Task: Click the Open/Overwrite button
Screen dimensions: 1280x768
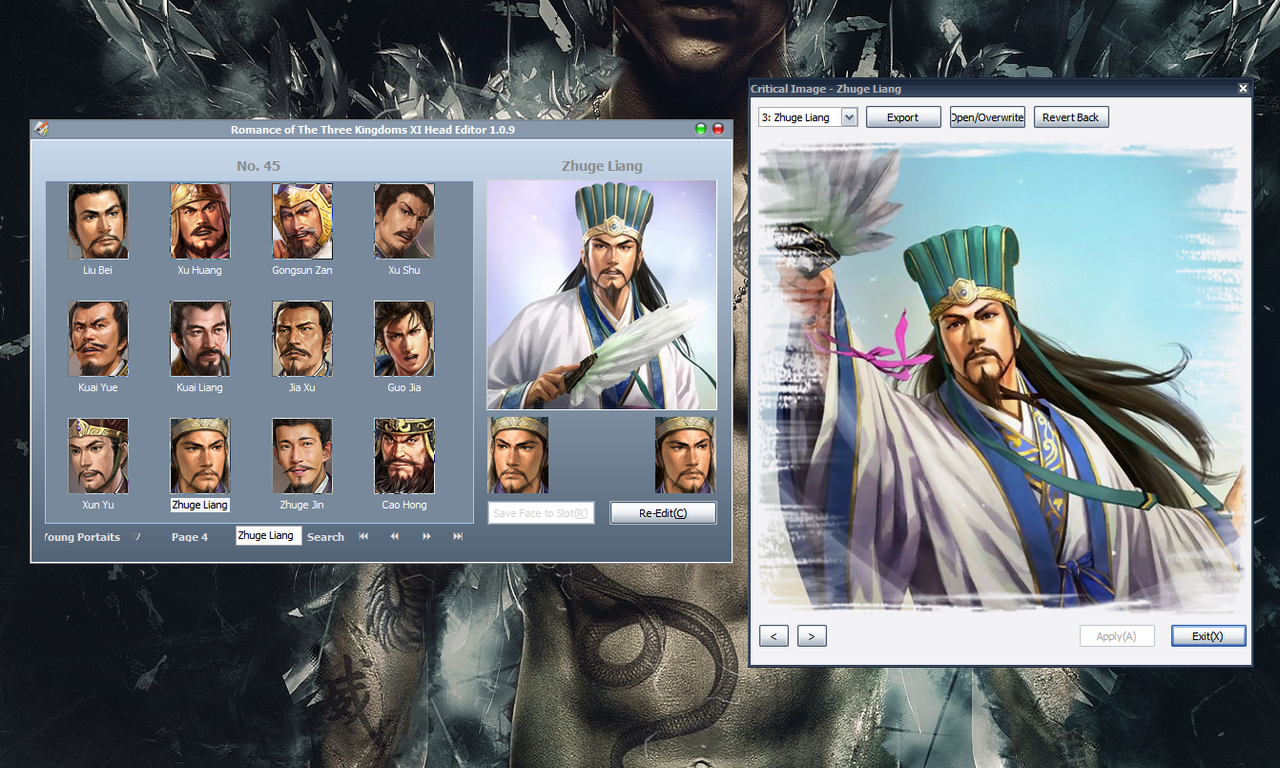Action: pos(987,117)
